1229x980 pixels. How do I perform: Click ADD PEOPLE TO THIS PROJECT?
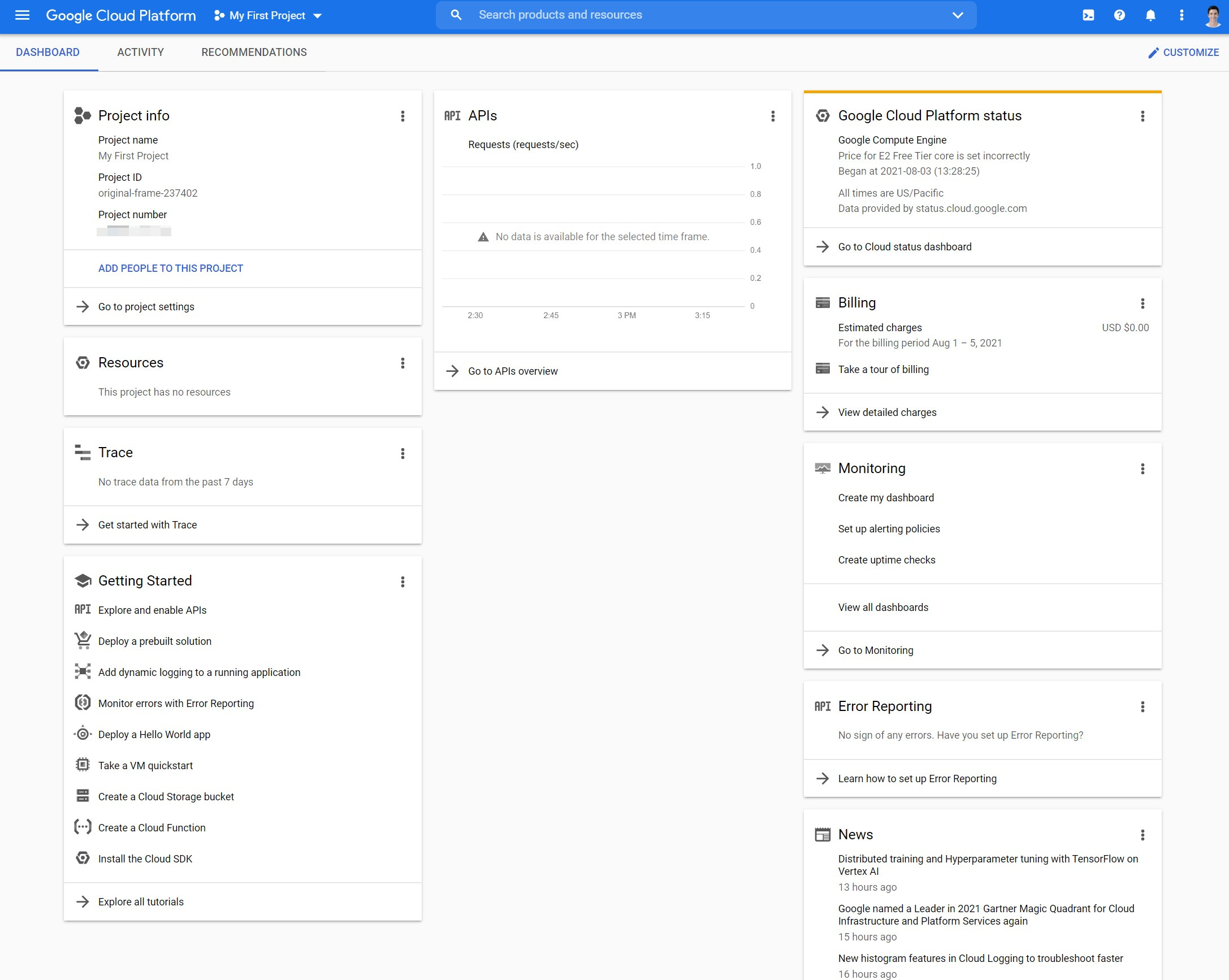(x=170, y=268)
